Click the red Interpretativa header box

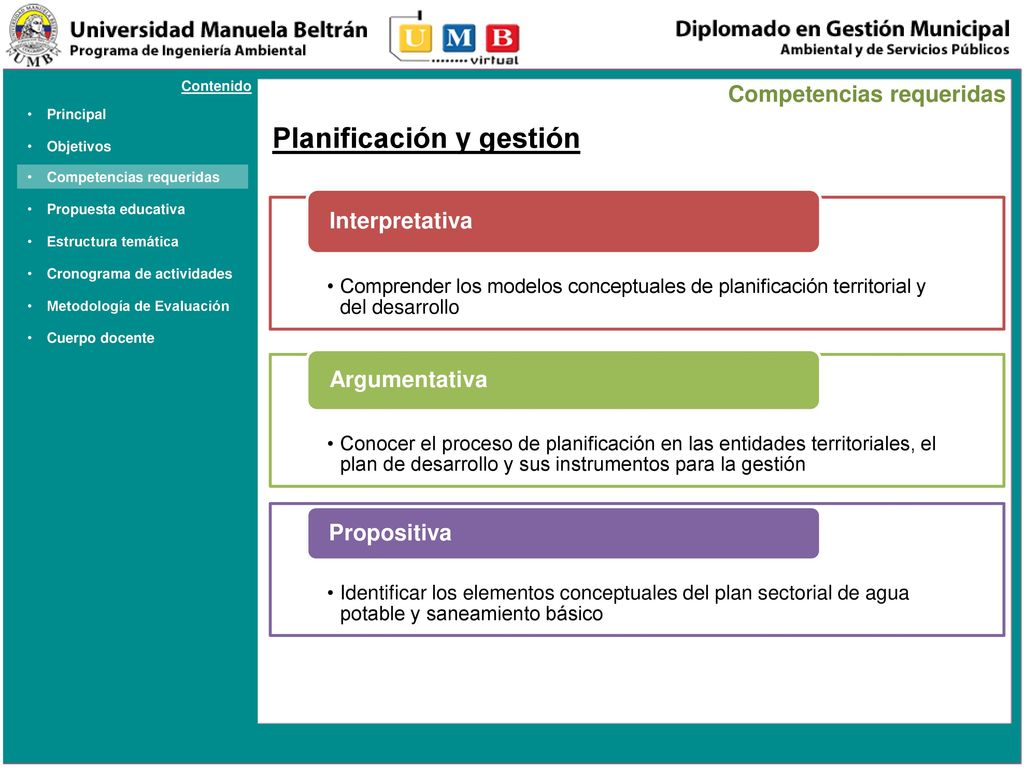pyautogui.click(x=564, y=221)
